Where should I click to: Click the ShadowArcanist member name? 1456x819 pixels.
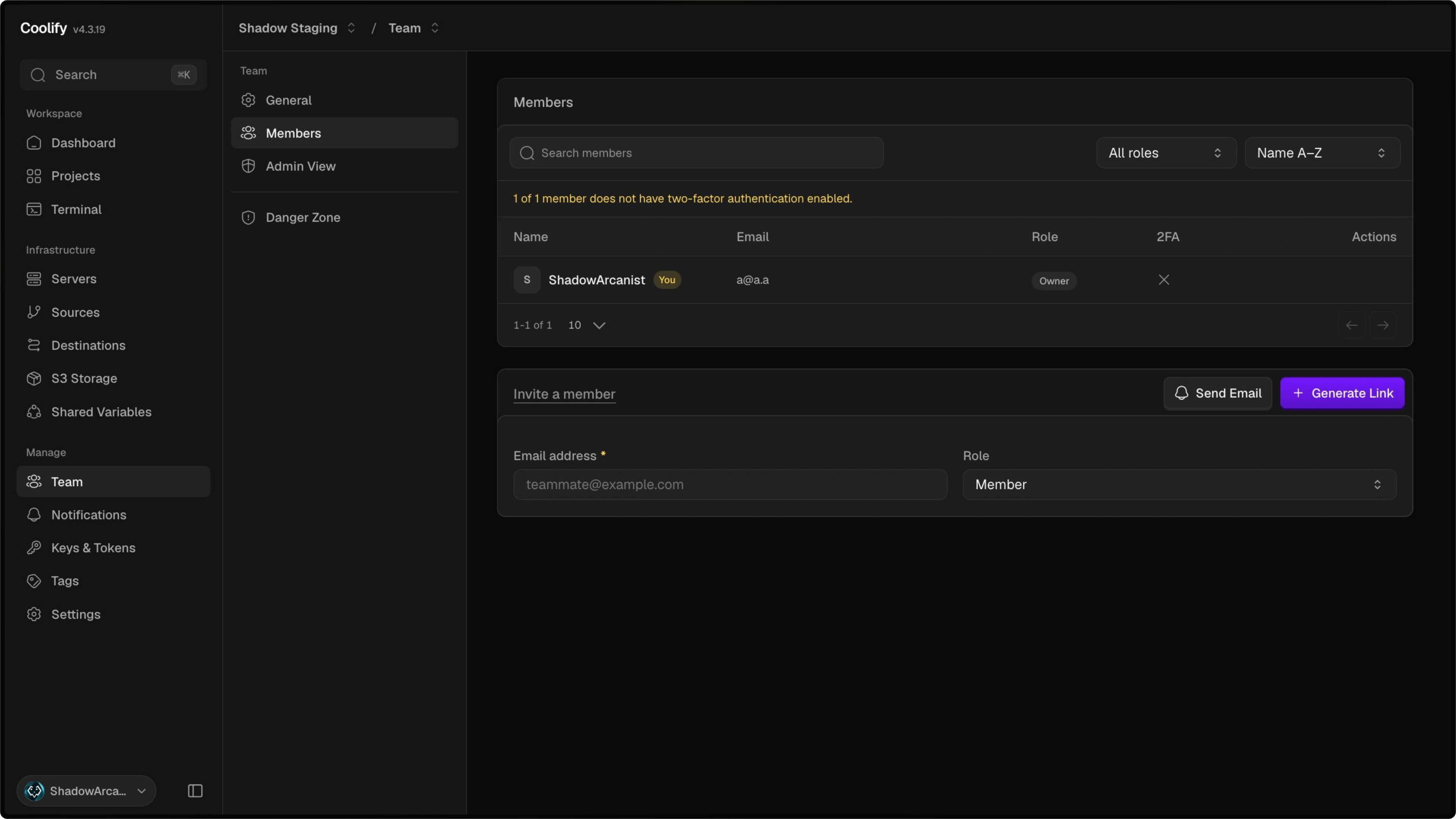click(x=596, y=280)
